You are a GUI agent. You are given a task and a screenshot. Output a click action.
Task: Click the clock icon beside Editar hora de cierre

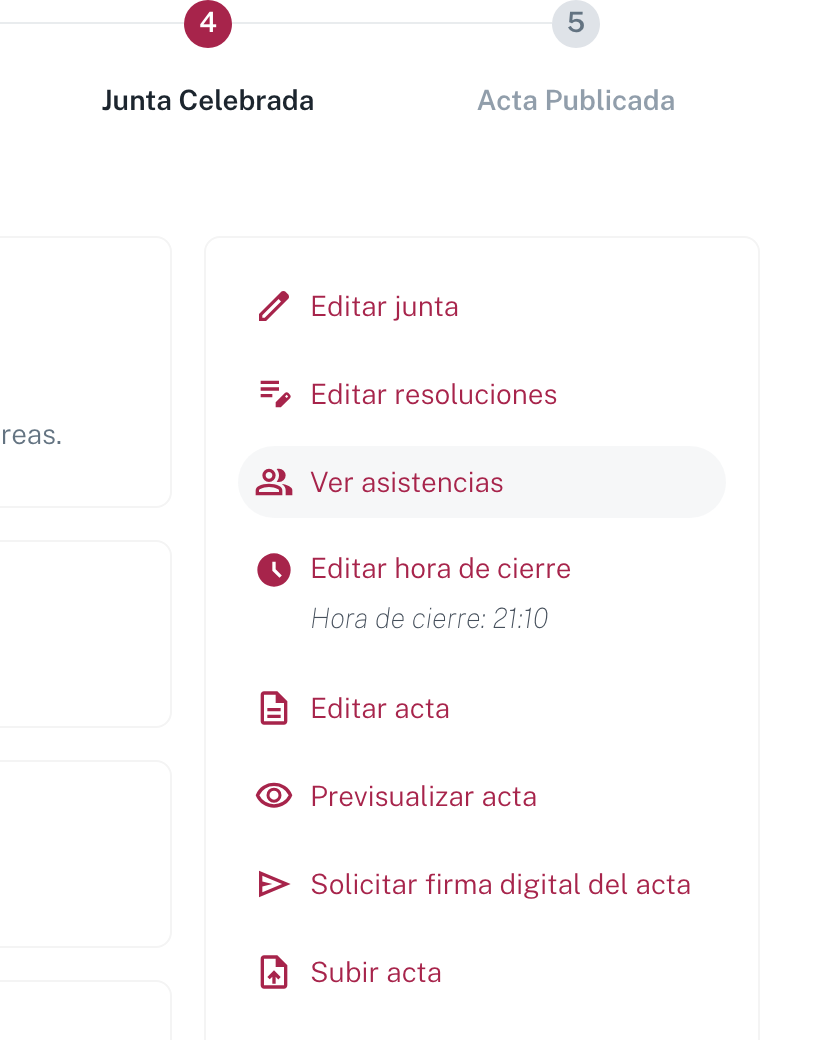(274, 570)
